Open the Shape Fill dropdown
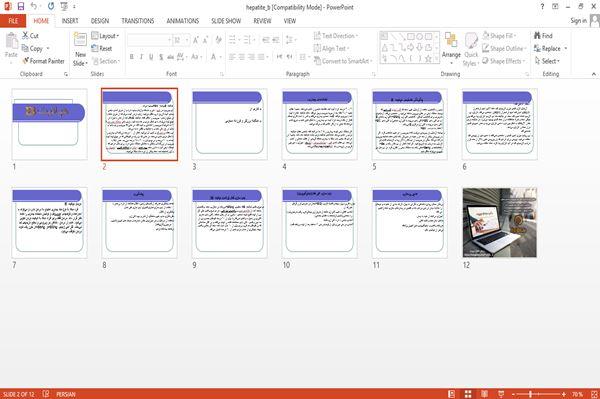The image size is (600, 399). point(499,36)
